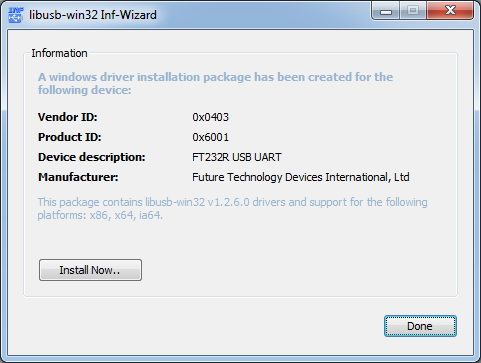Image resolution: width=481 pixels, height=363 pixels.
Task: Click the libusb-win32 Inf-Wizard title text
Action: (93, 15)
